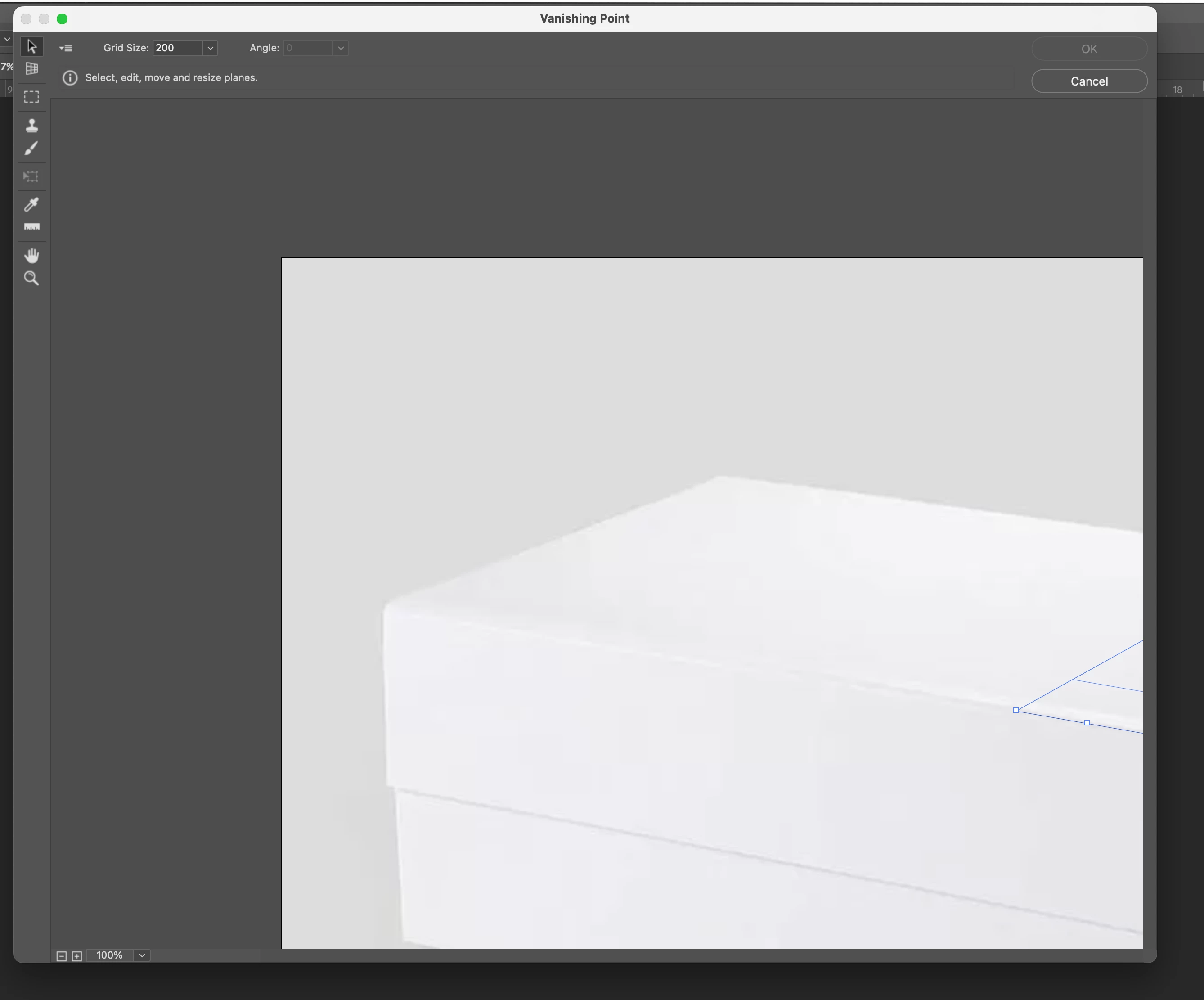
Task: Open the Angle dropdown arrow
Action: (341, 48)
